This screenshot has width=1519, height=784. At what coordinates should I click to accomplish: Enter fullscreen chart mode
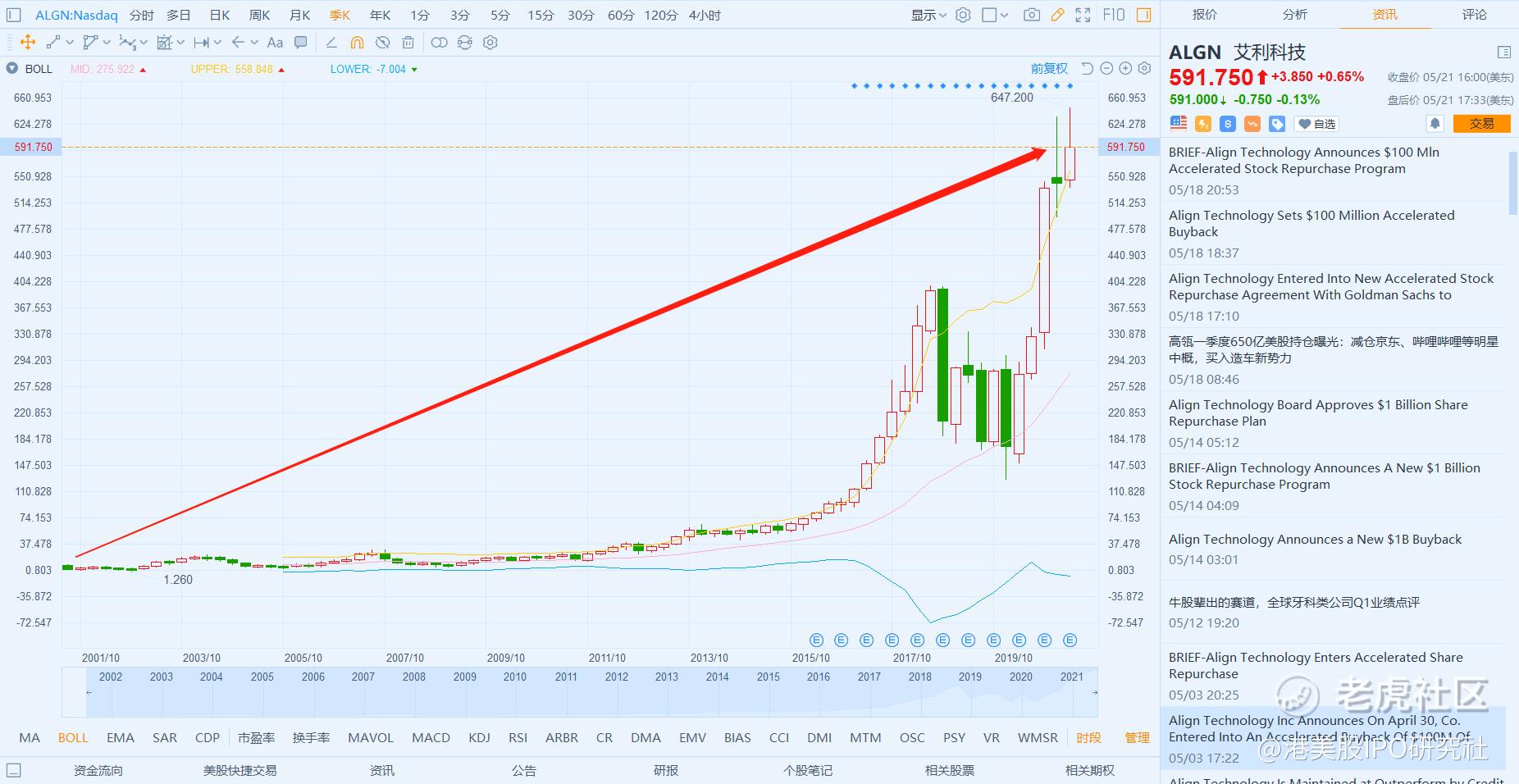coord(1083,15)
